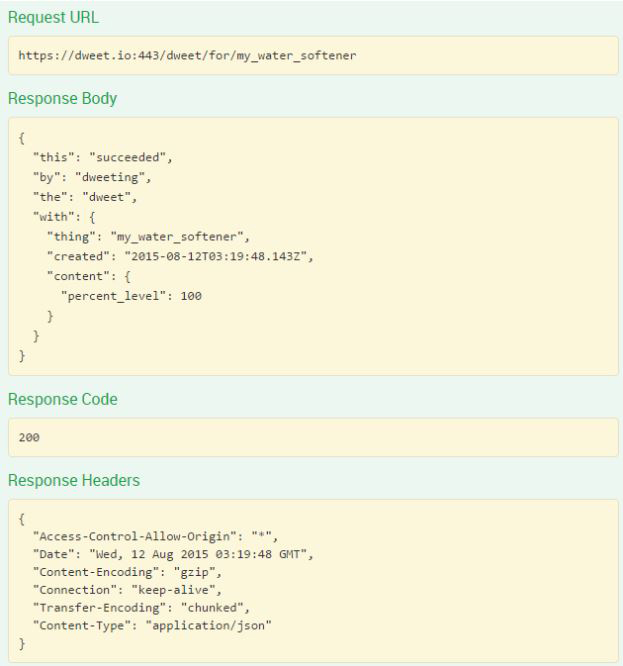
Task: Click the 200 response code value
Action: point(30,438)
